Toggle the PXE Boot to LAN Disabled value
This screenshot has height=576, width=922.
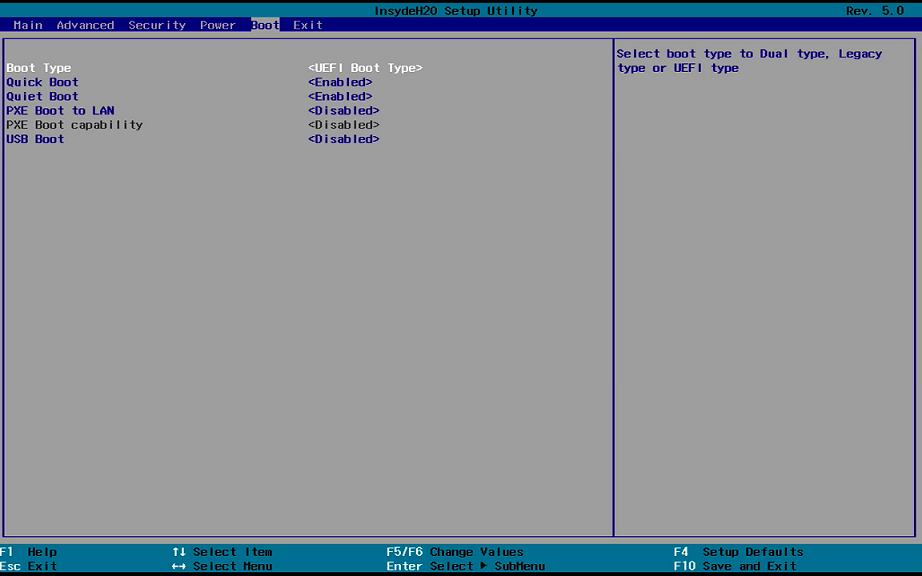coord(344,111)
